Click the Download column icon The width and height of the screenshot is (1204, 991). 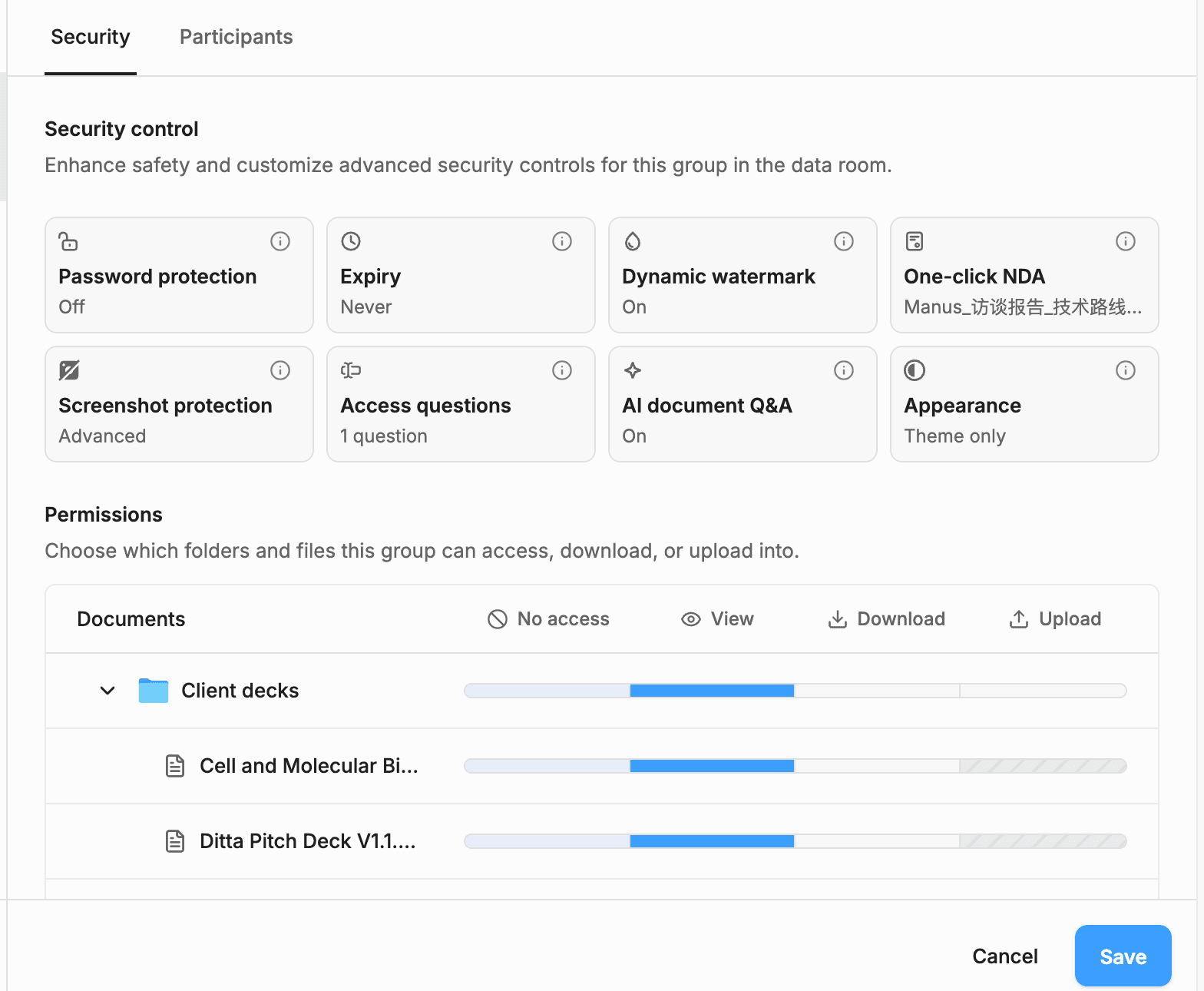(x=838, y=619)
